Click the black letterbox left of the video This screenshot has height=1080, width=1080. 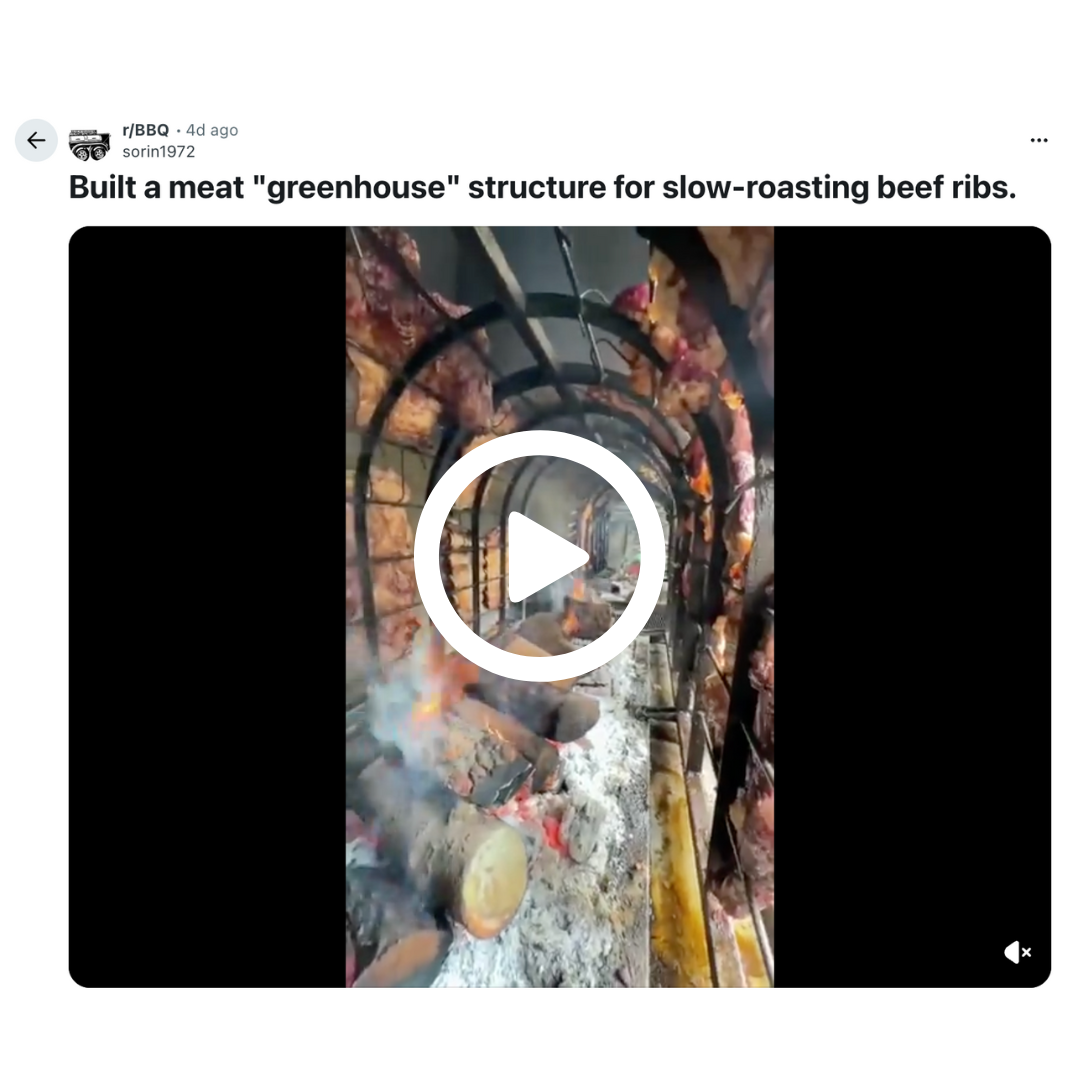point(207,606)
